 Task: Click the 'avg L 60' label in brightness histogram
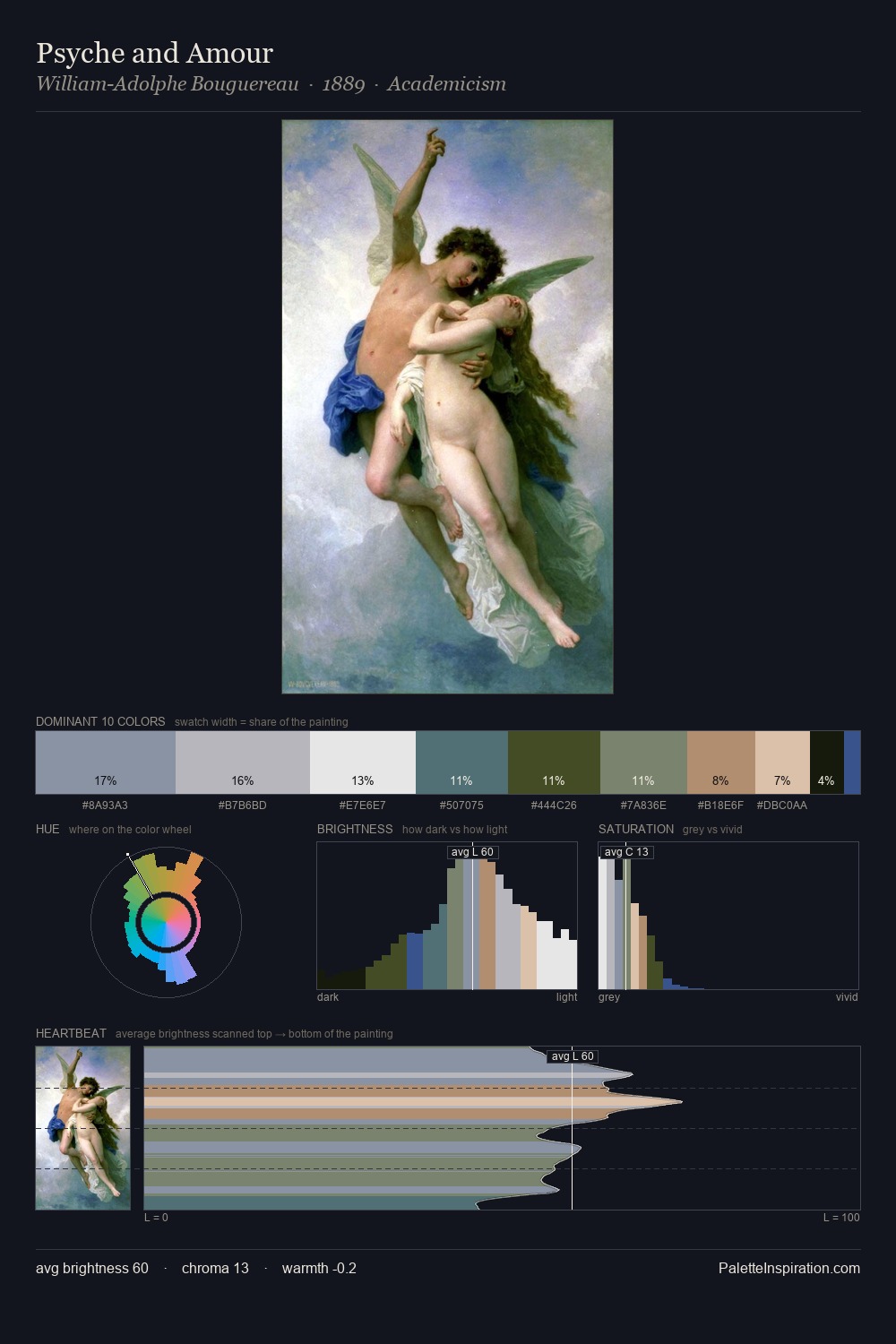pyautogui.click(x=472, y=852)
